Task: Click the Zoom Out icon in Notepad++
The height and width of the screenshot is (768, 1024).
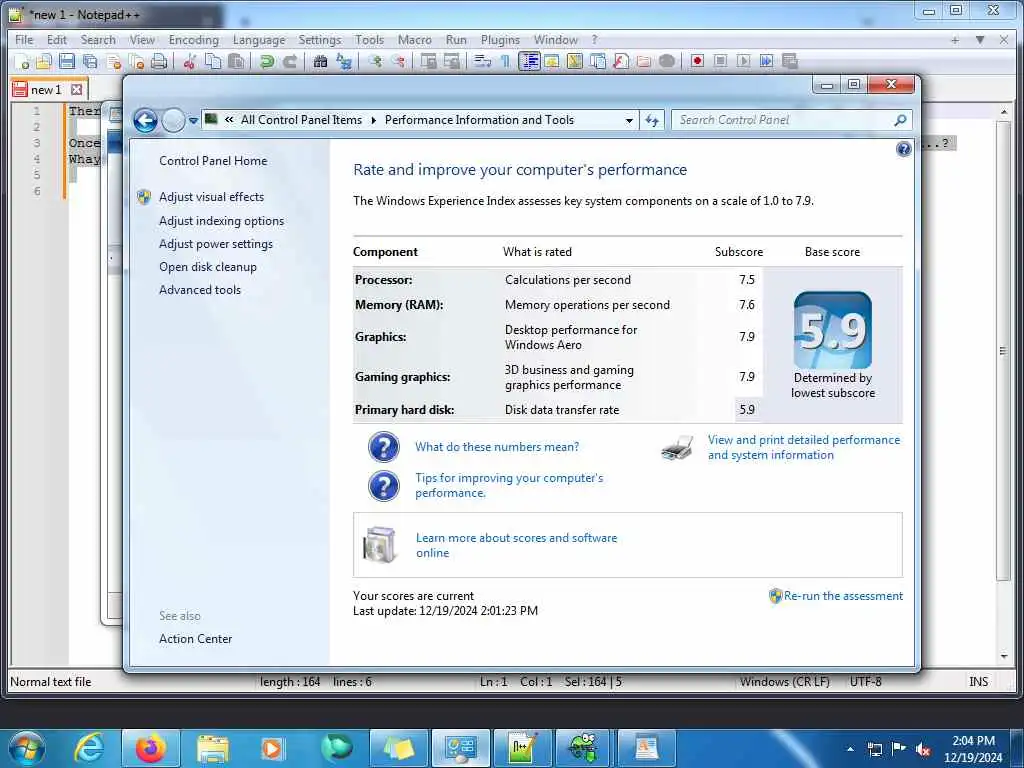Action: [x=398, y=61]
